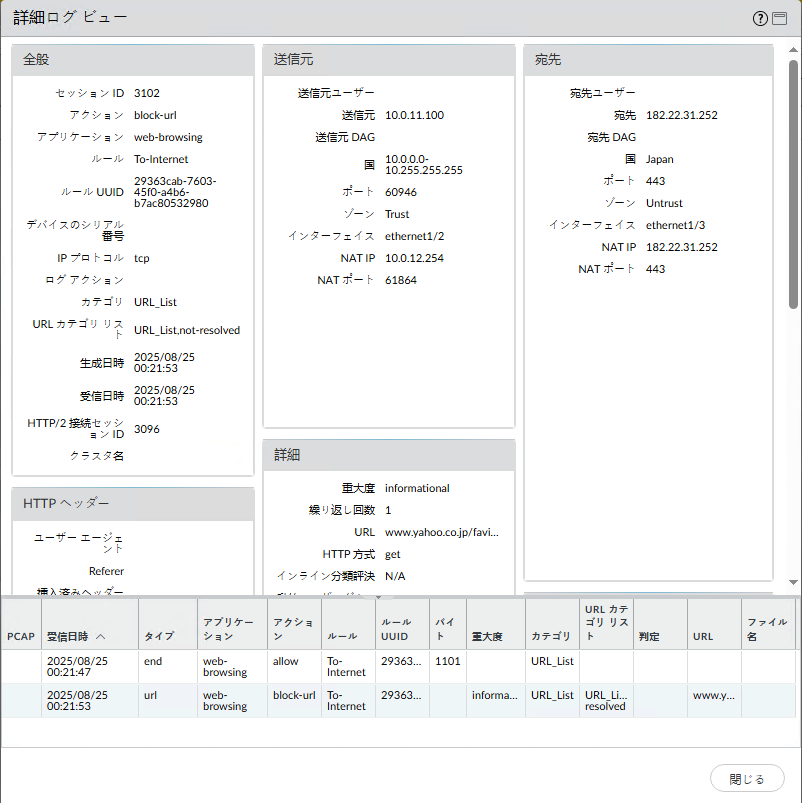Click the アプリケーション column header
This screenshot has width=802, height=803.
230,628
